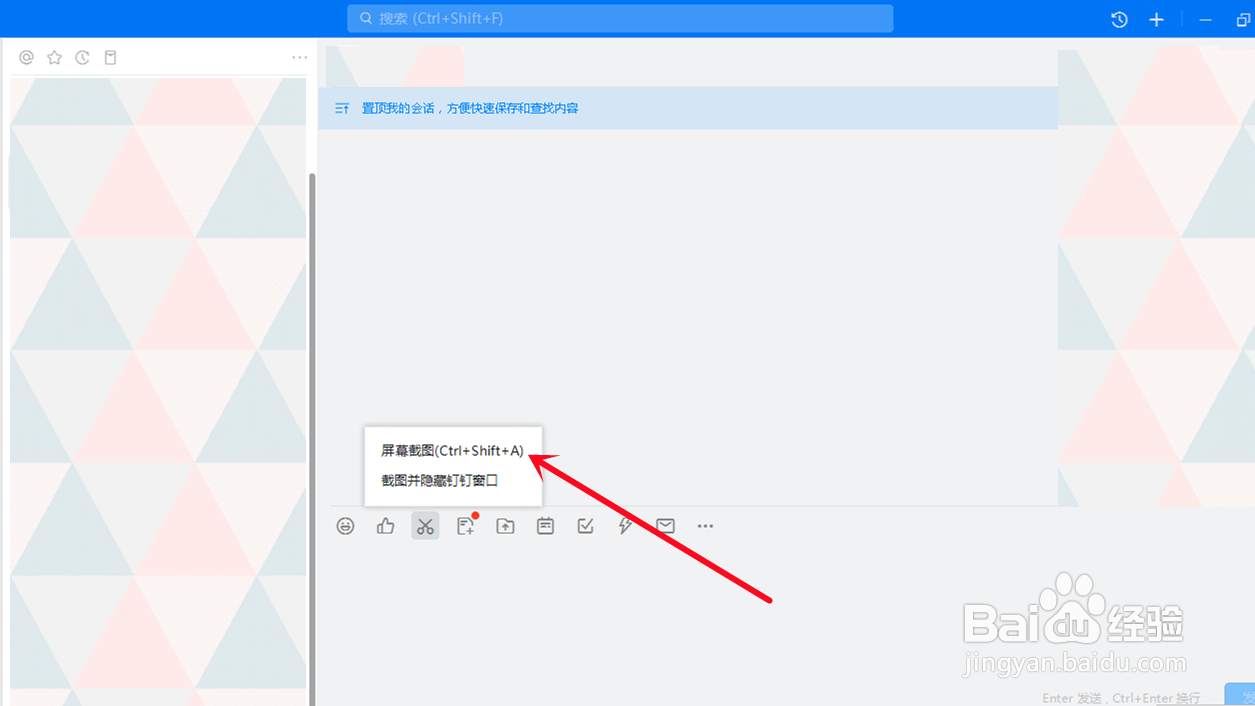Open the left panel's ellipsis menu
Image resolution: width=1255 pixels, height=706 pixels.
tap(299, 57)
